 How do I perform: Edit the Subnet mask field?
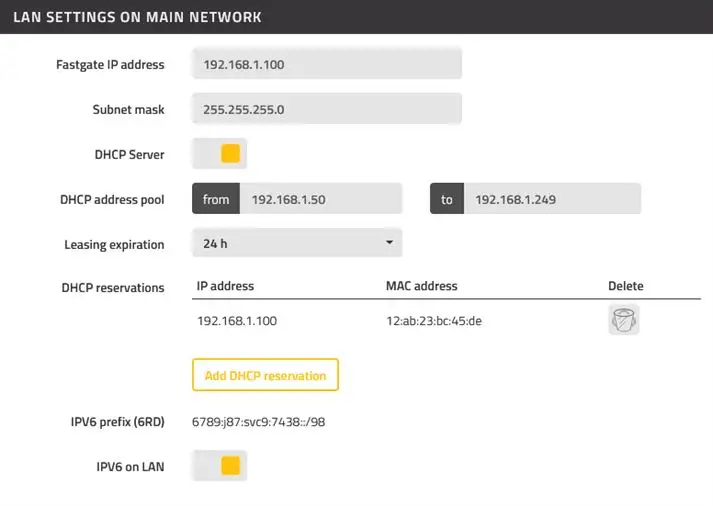point(327,109)
